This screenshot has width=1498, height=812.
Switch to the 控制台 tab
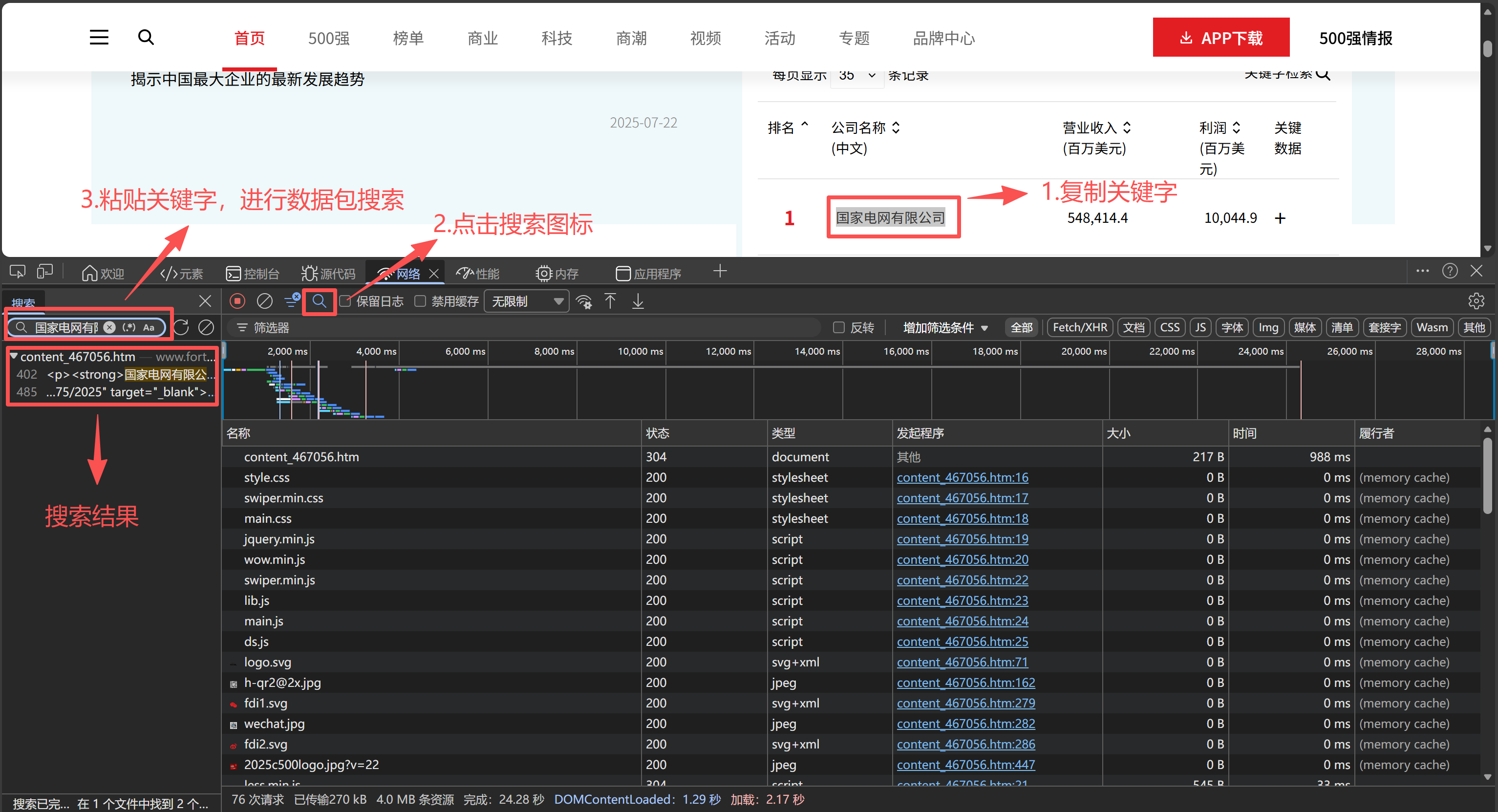(x=253, y=274)
